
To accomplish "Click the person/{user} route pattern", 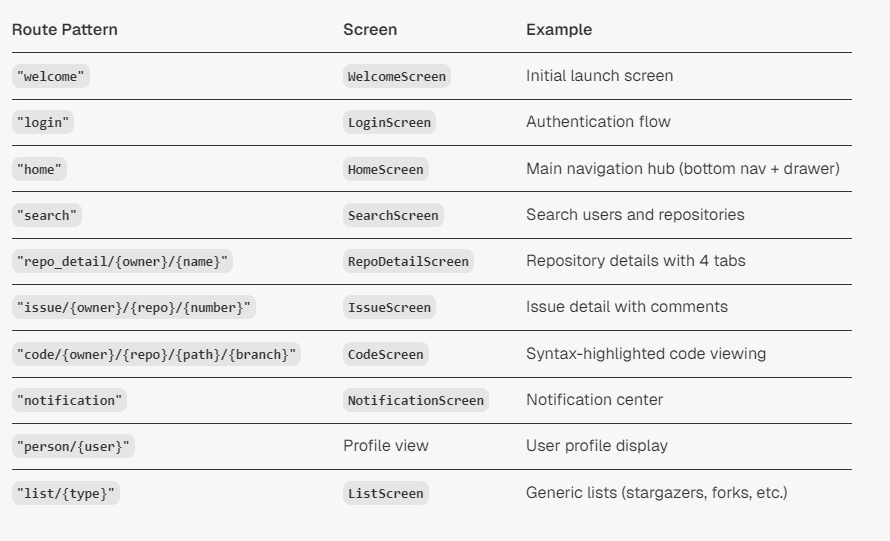I will 73,446.
